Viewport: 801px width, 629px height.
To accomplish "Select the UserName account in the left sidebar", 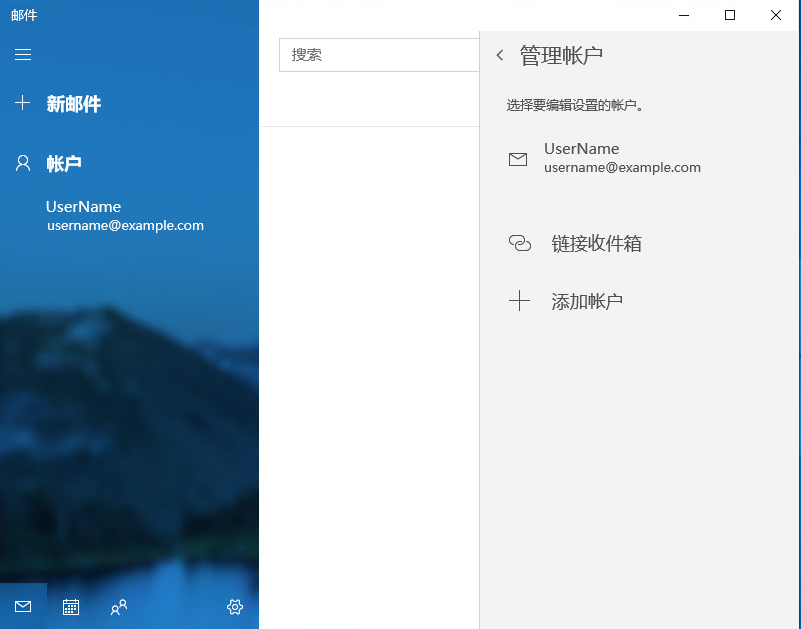I will [x=124, y=216].
